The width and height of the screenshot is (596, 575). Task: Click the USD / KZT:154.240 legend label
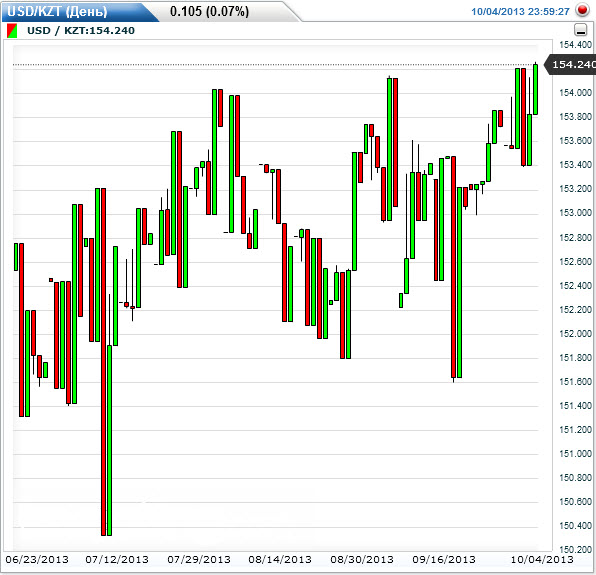(81, 31)
